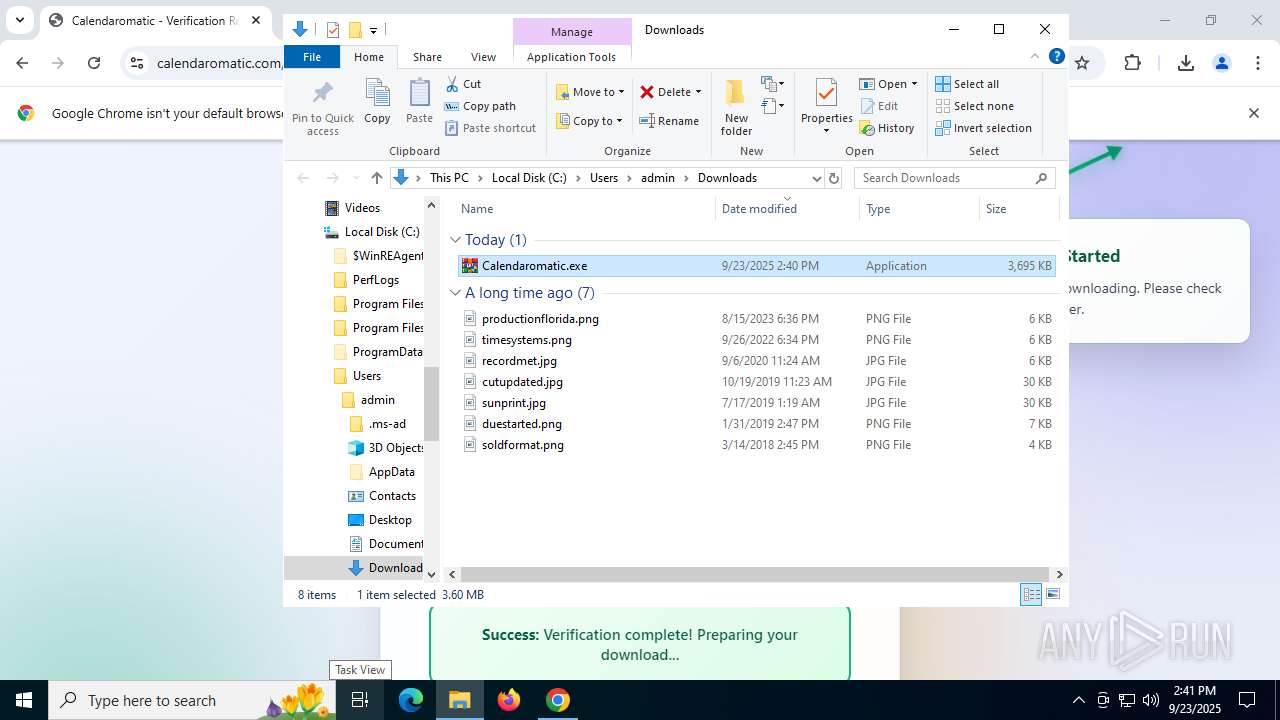Click the Paste ribbon icon
This screenshot has height=720, width=1280.
pyautogui.click(x=419, y=102)
